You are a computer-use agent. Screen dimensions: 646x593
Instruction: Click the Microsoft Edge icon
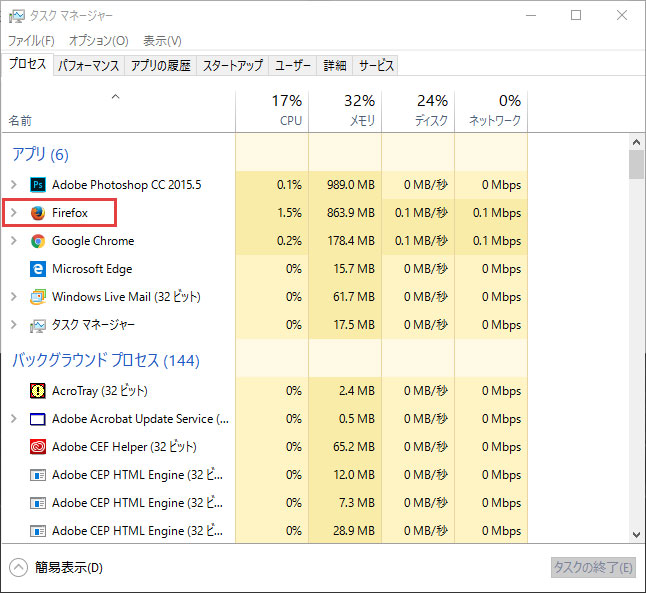[38, 269]
